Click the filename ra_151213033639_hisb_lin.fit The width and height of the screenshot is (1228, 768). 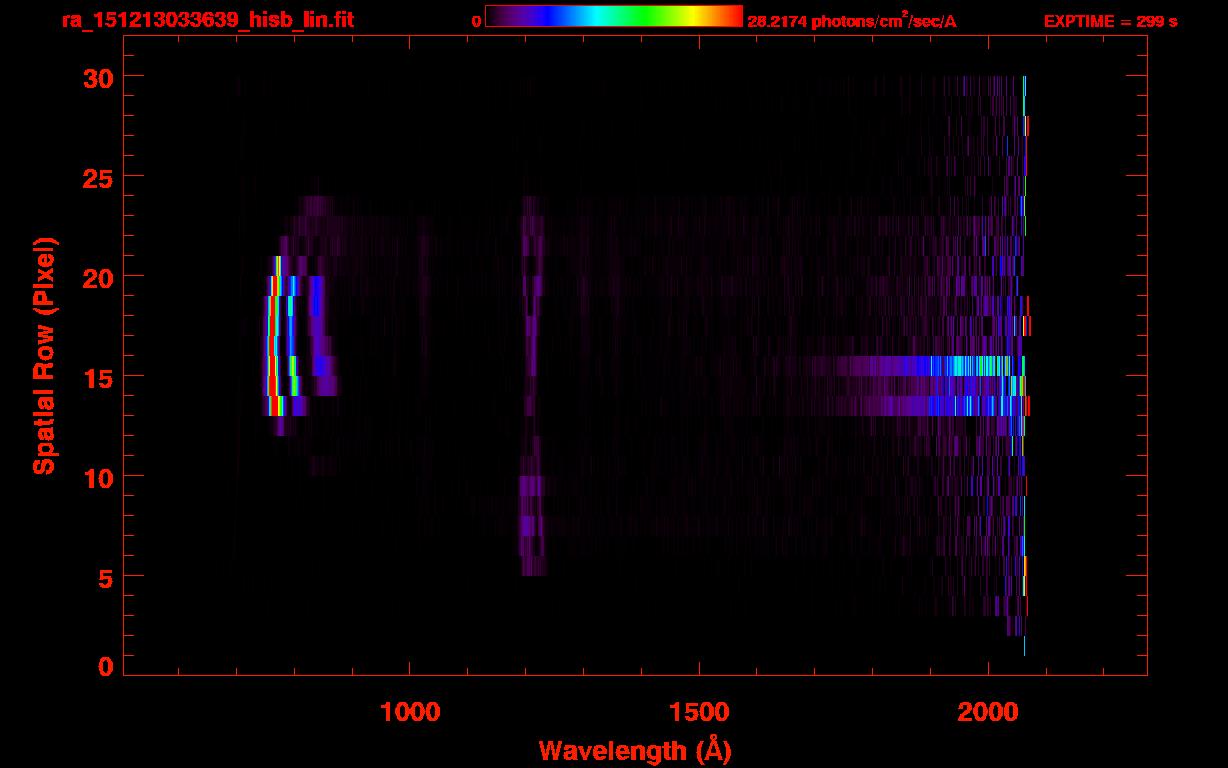pos(207,19)
